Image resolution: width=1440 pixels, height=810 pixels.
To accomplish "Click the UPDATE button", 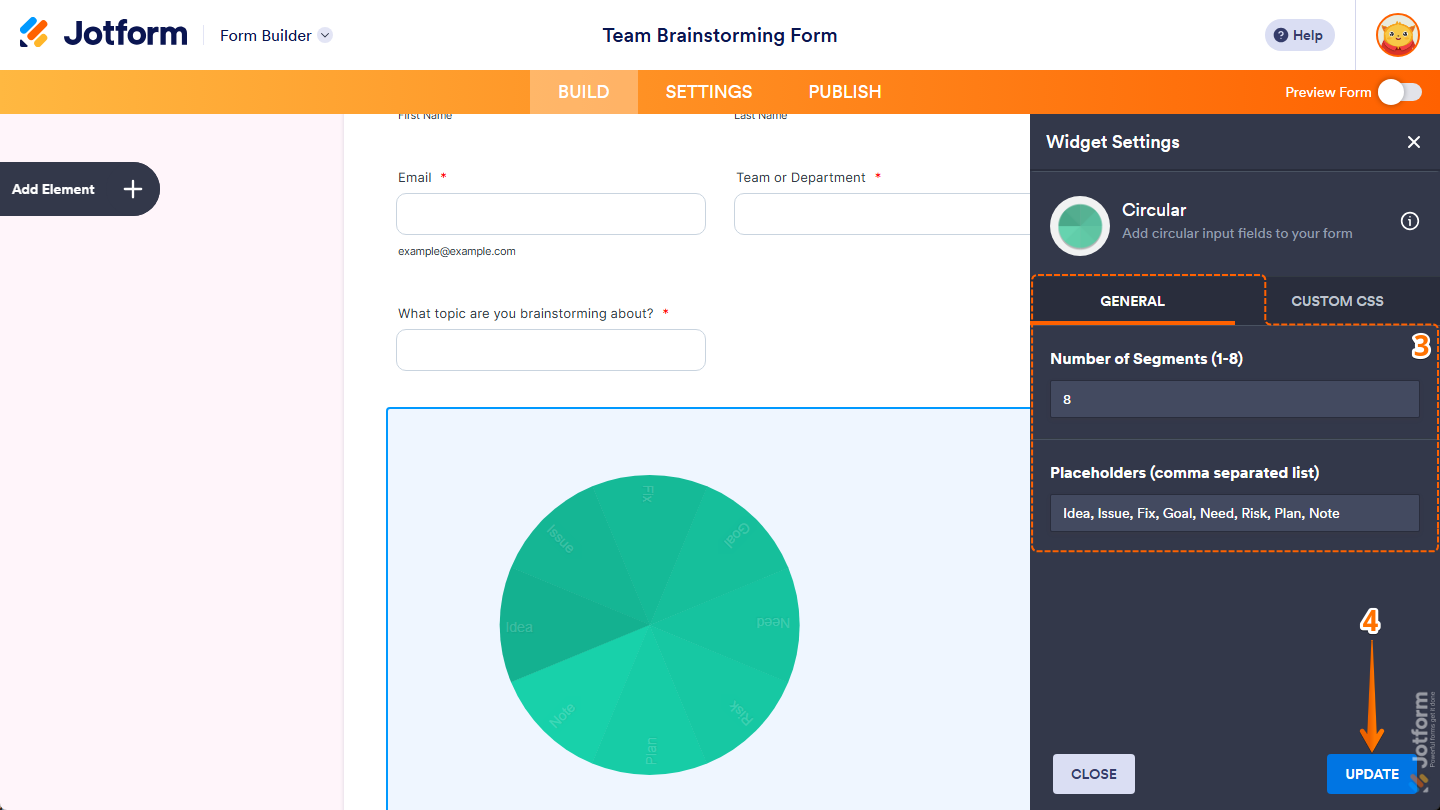I will [x=1371, y=773].
